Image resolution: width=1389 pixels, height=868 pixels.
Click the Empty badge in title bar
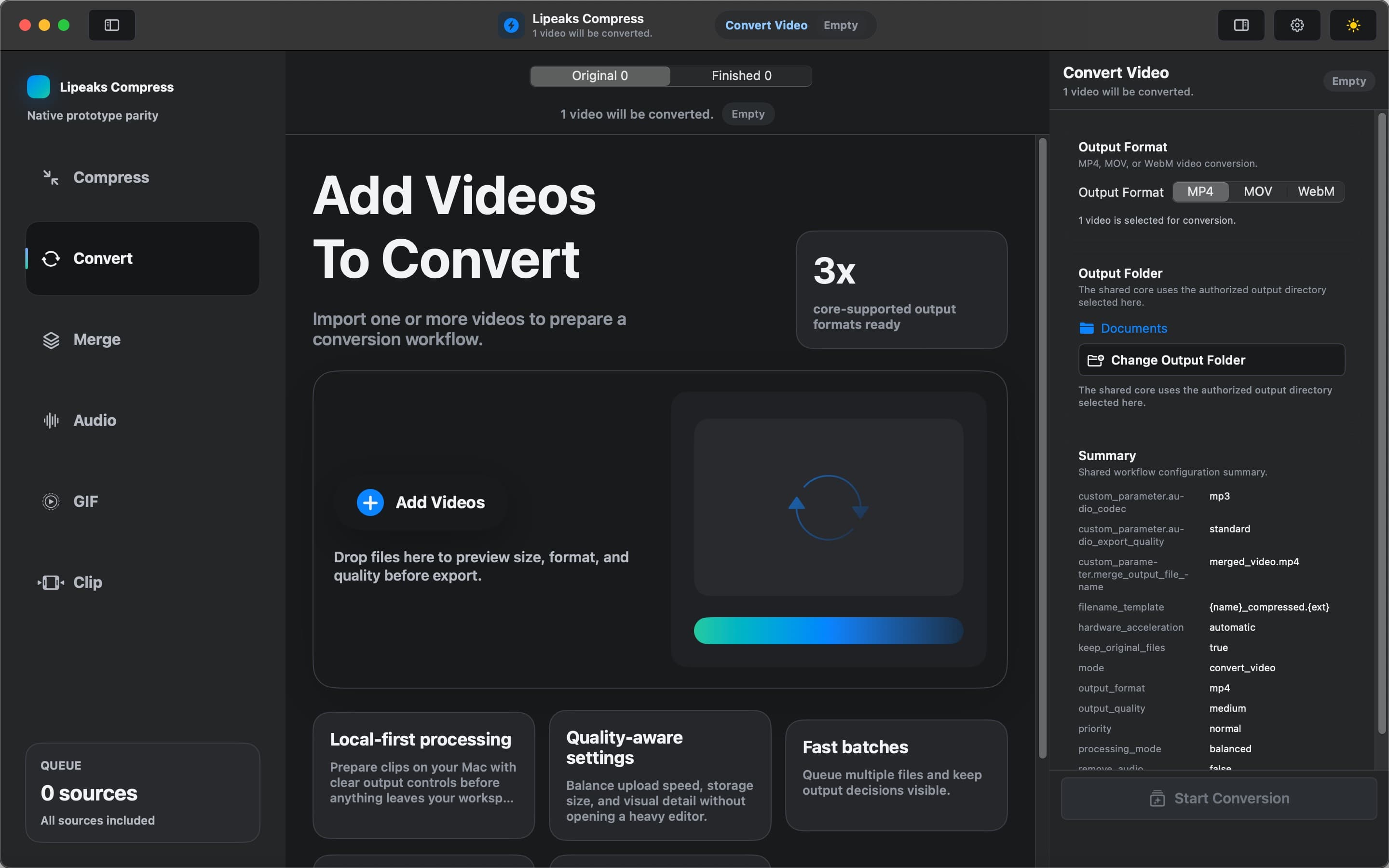tap(840, 25)
